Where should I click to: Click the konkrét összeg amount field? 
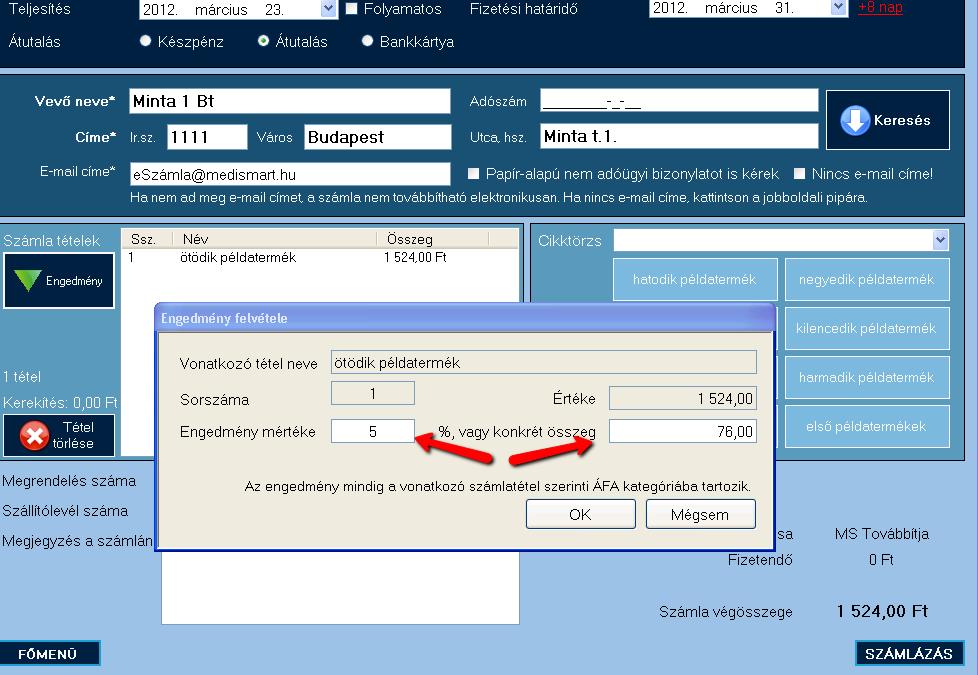click(x=682, y=431)
